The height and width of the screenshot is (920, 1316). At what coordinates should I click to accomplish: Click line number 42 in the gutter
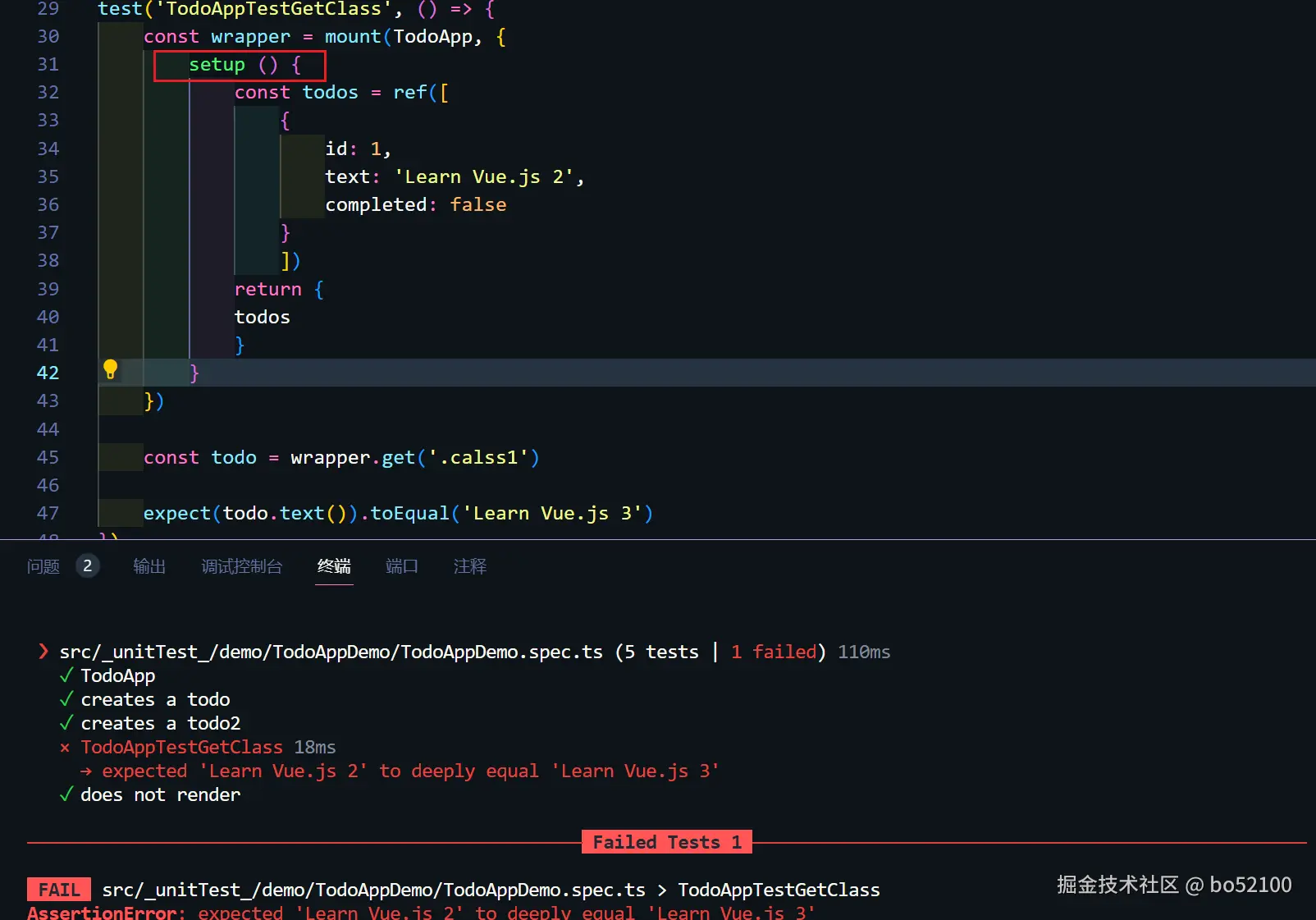tap(48, 373)
